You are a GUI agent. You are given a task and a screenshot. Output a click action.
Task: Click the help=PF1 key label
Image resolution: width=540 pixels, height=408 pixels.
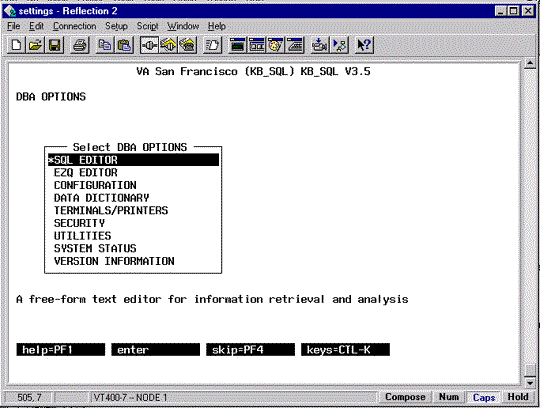pos(61,349)
